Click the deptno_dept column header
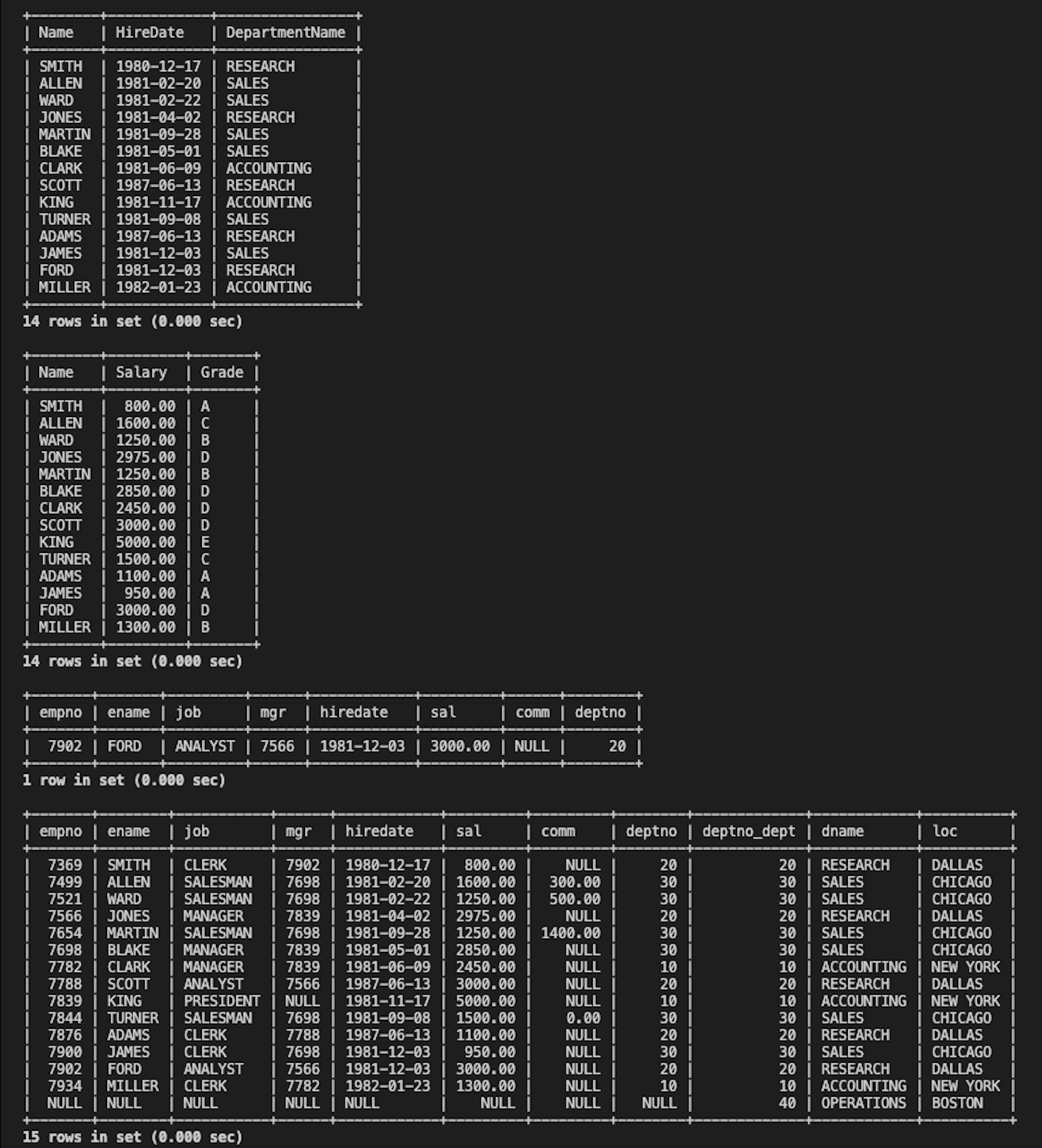1042x1148 pixels. coord(748,831)
